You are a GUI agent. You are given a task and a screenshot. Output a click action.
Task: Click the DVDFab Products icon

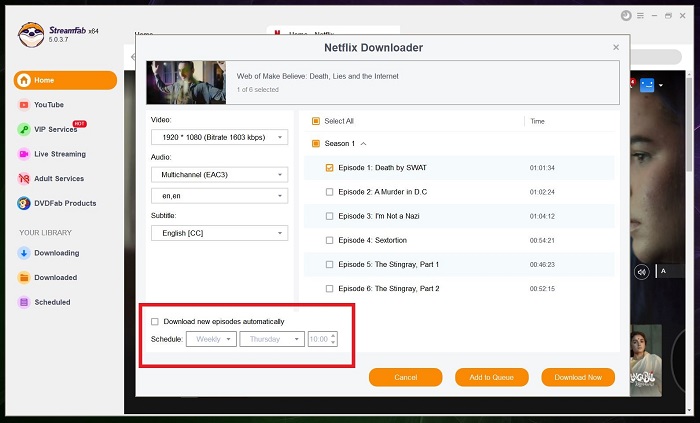tap(24, 203)
